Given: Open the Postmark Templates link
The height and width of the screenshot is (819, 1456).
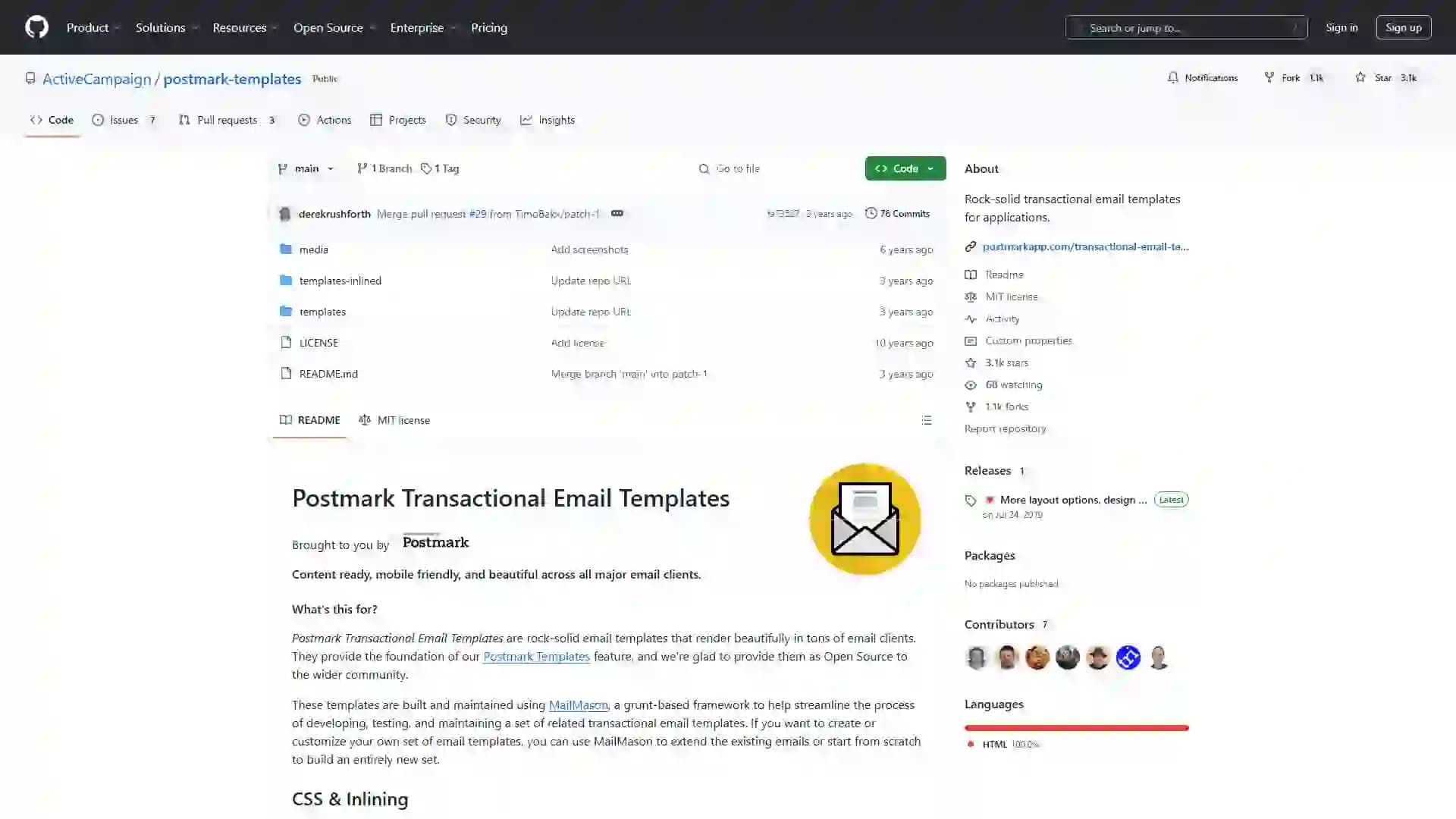Looking at the screenshot, I should [536, 656].
